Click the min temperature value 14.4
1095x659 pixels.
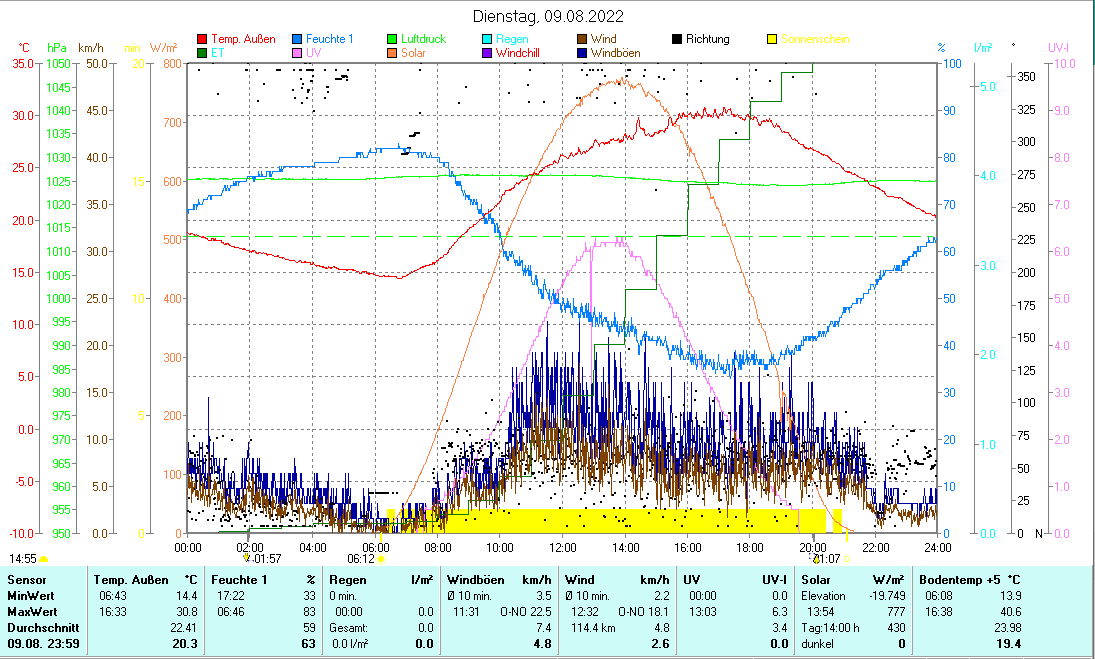tap(185, 596)
